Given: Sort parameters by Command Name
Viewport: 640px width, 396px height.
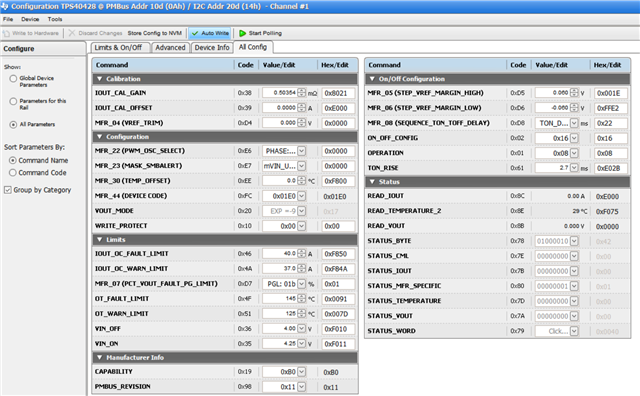Looking at the screenshot, I should (x=13, y=160).
